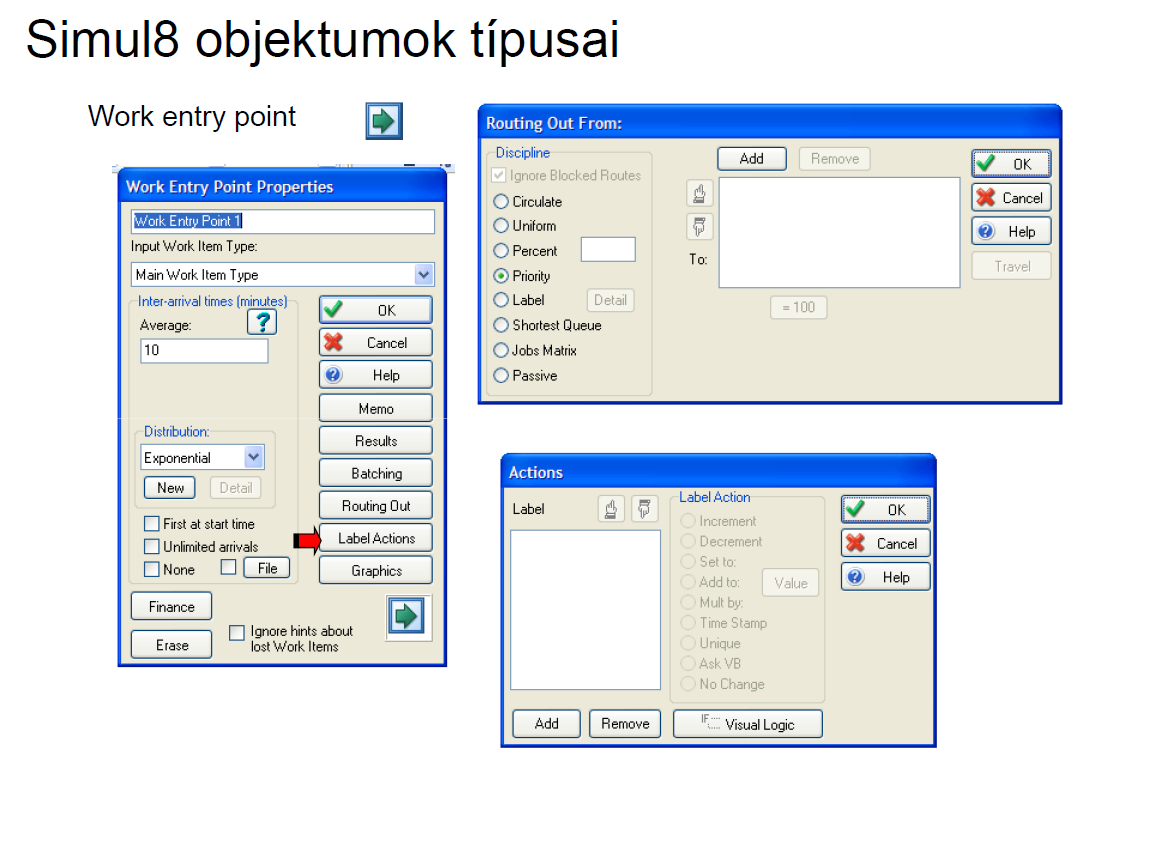1161x843 pixels.
Task: Select Shortest Queue discipline
Action: pos(501,325)
